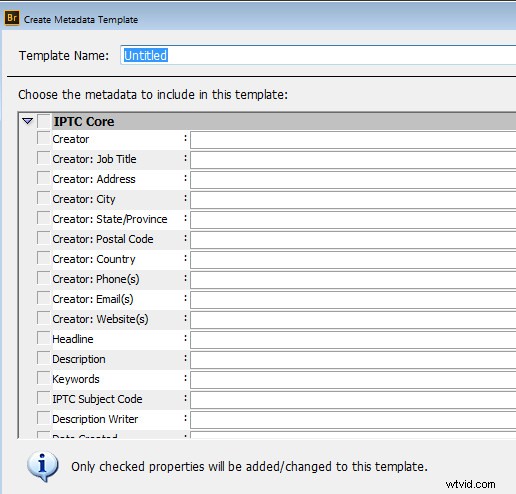Select the IPTC Core header label

pyautogui.click(x=84, y=121)
